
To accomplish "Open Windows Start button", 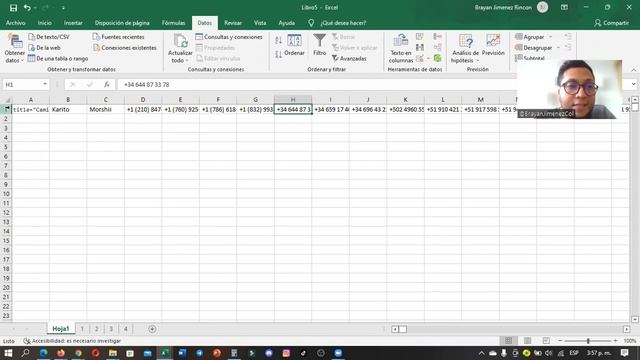I will [8, 353].
